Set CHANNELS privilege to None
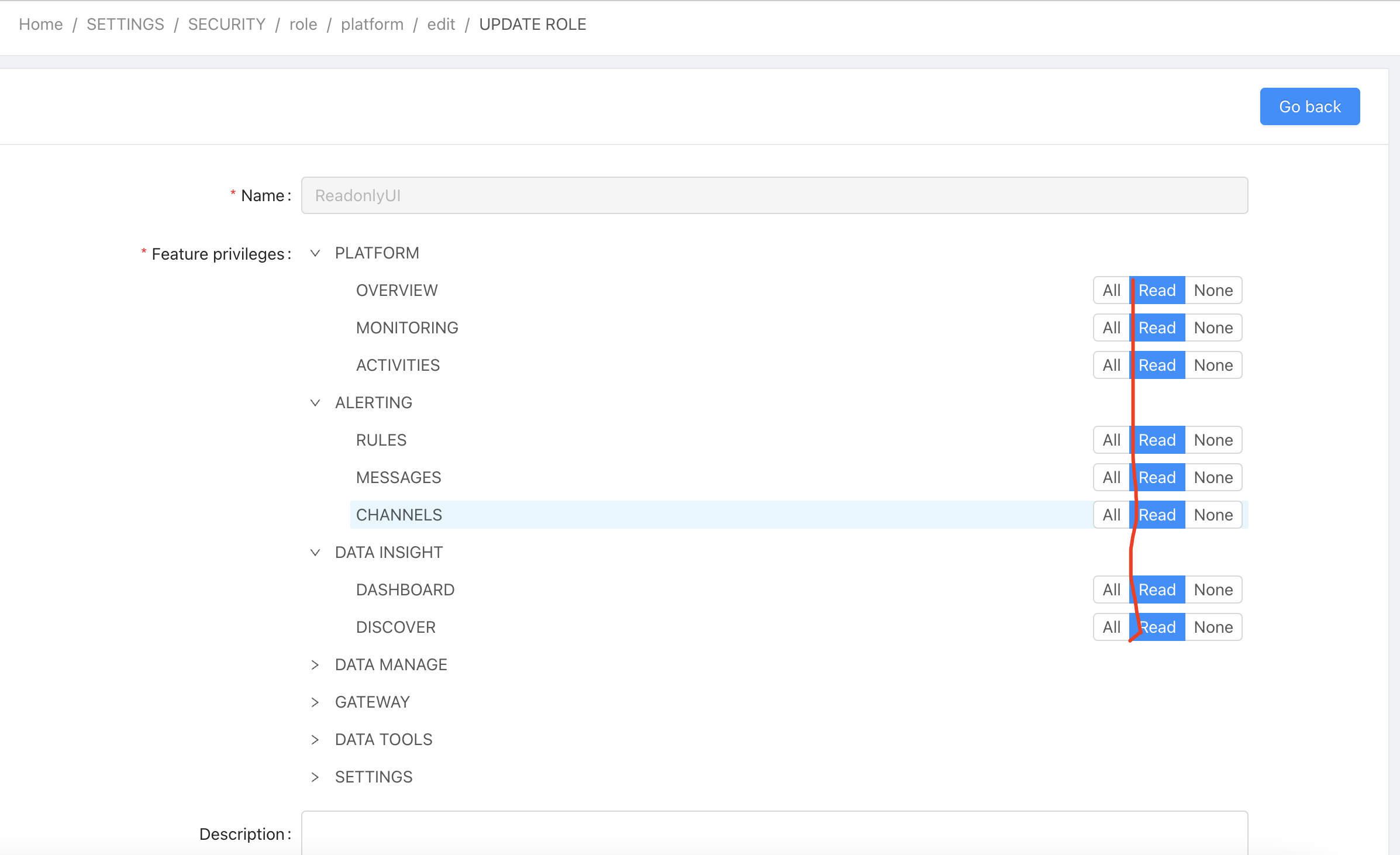 1213,514
